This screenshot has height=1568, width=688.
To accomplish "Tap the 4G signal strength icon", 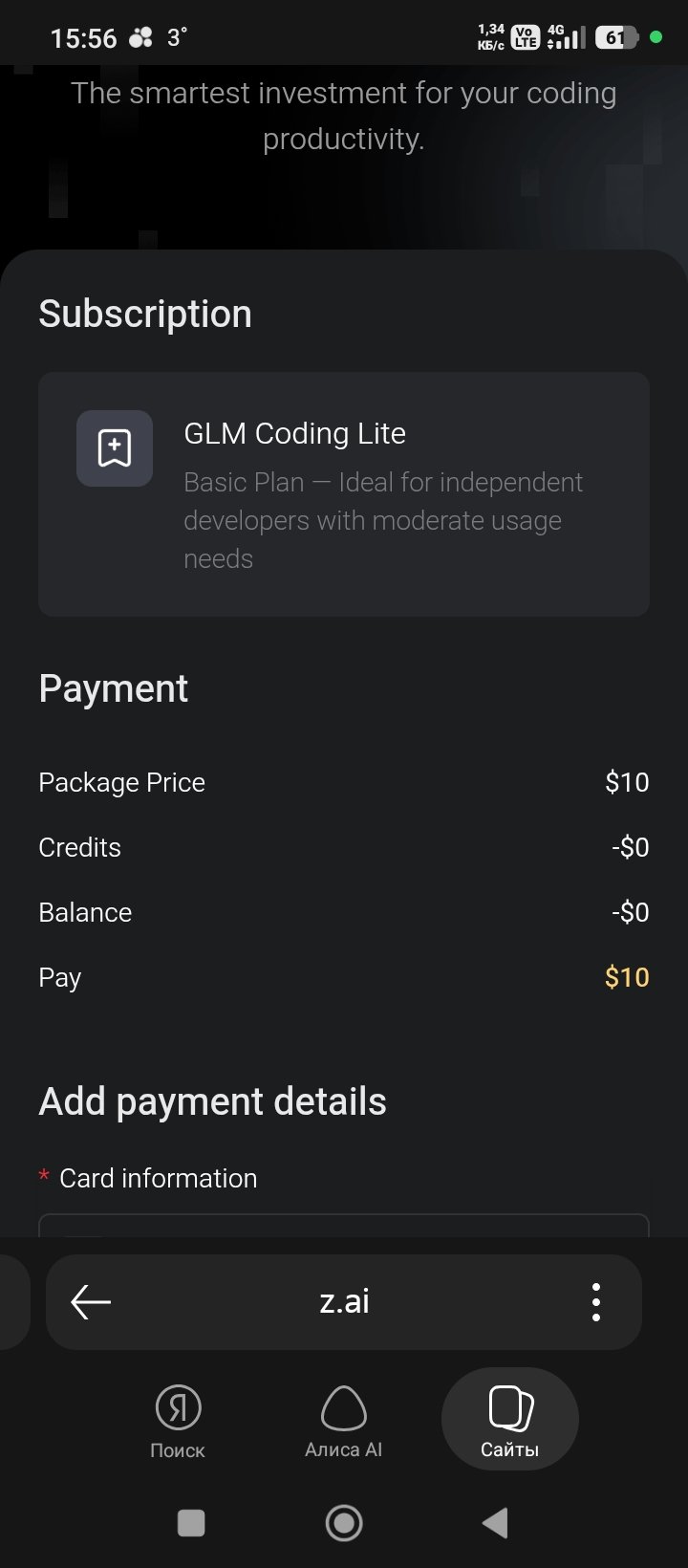I will (x=565, y=37).
